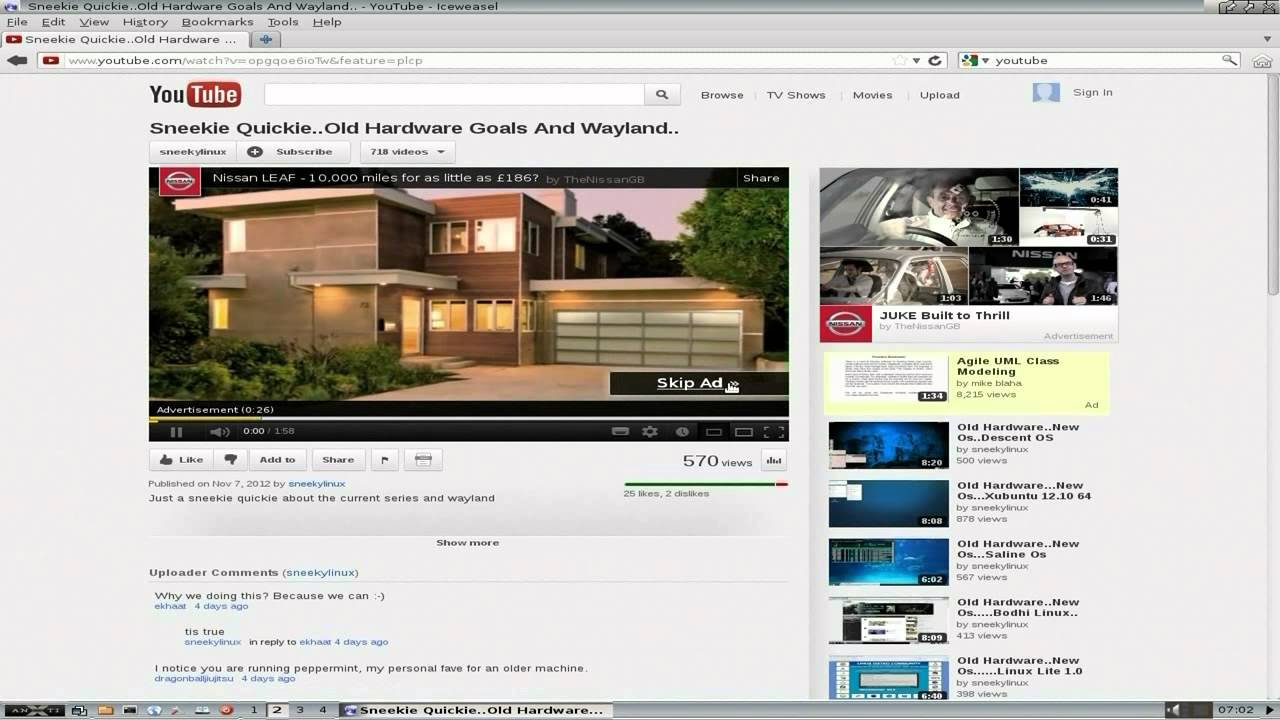1280x720 pixels.
Task: Flag video as inappropriate
Action: pos(385,460)
